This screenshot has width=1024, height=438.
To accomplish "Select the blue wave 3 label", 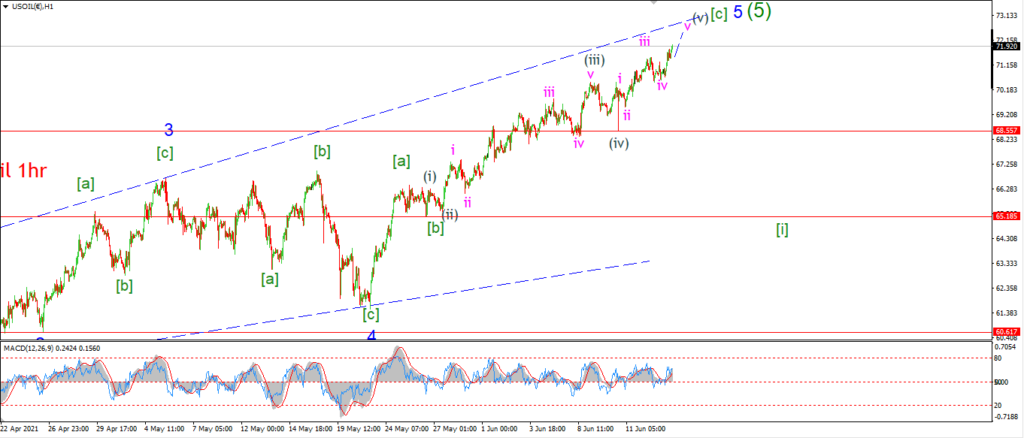I will 168,130.
